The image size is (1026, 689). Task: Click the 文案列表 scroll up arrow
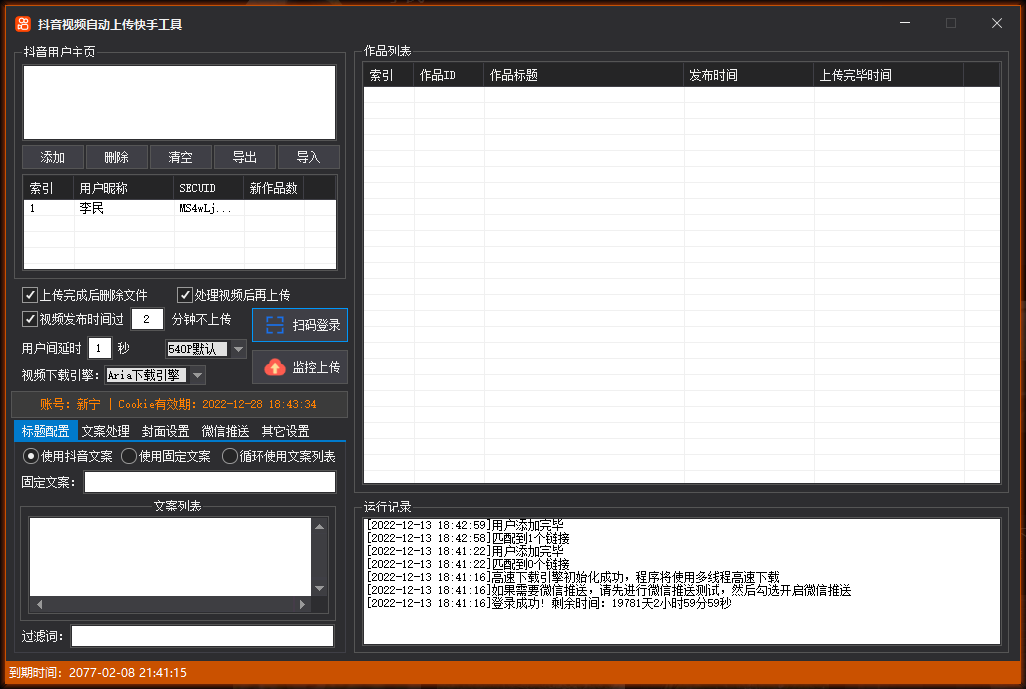click(x=319, y=527)
